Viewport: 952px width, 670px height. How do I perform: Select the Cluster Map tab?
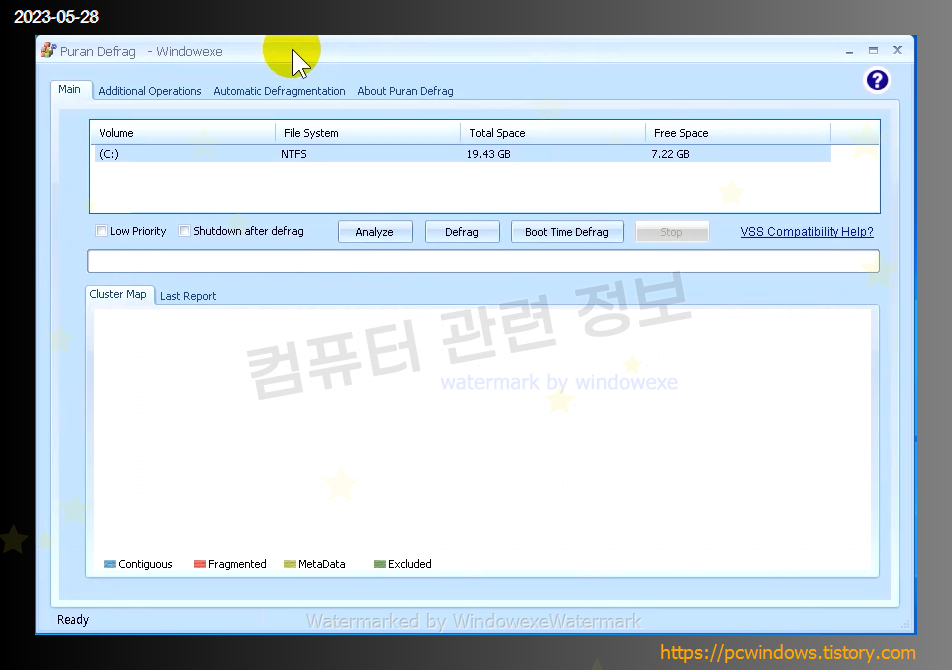(118, 294)
